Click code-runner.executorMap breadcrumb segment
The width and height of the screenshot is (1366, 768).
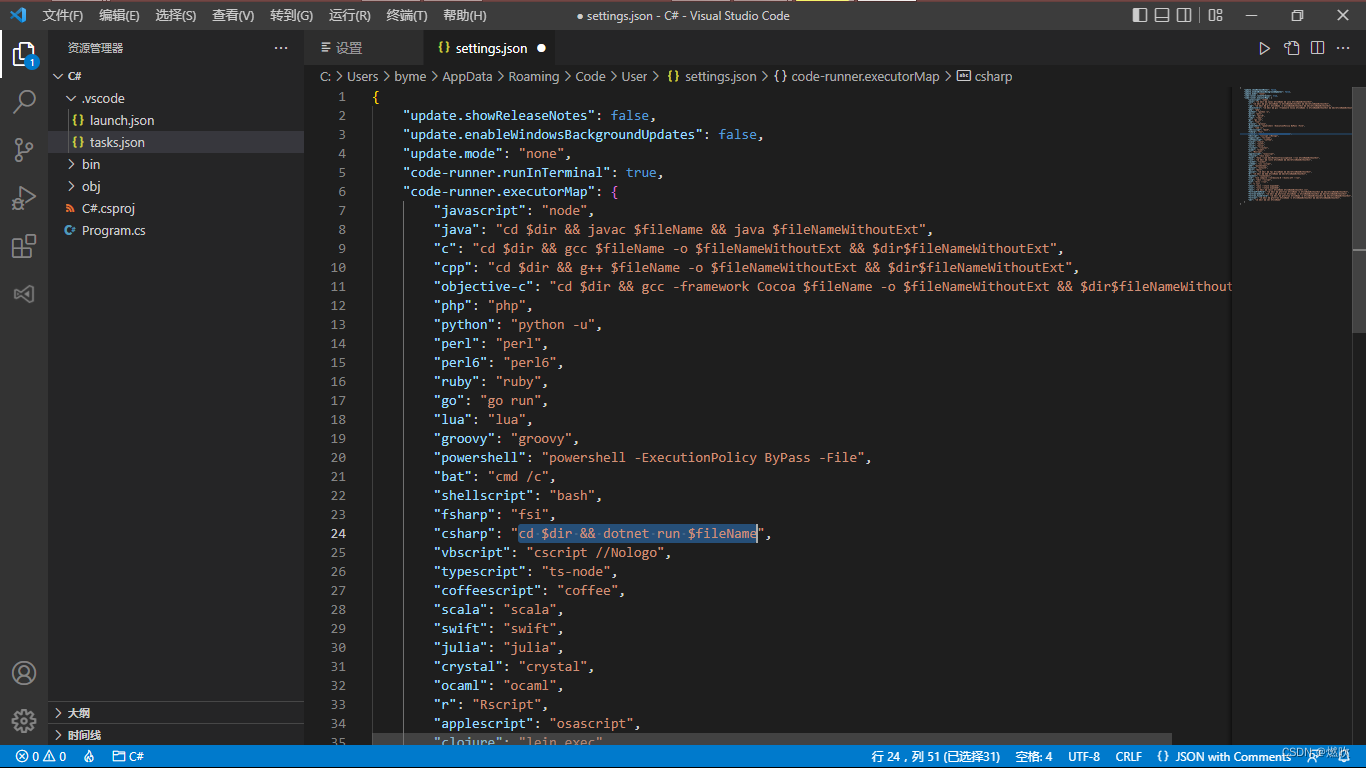coord(856,76)
